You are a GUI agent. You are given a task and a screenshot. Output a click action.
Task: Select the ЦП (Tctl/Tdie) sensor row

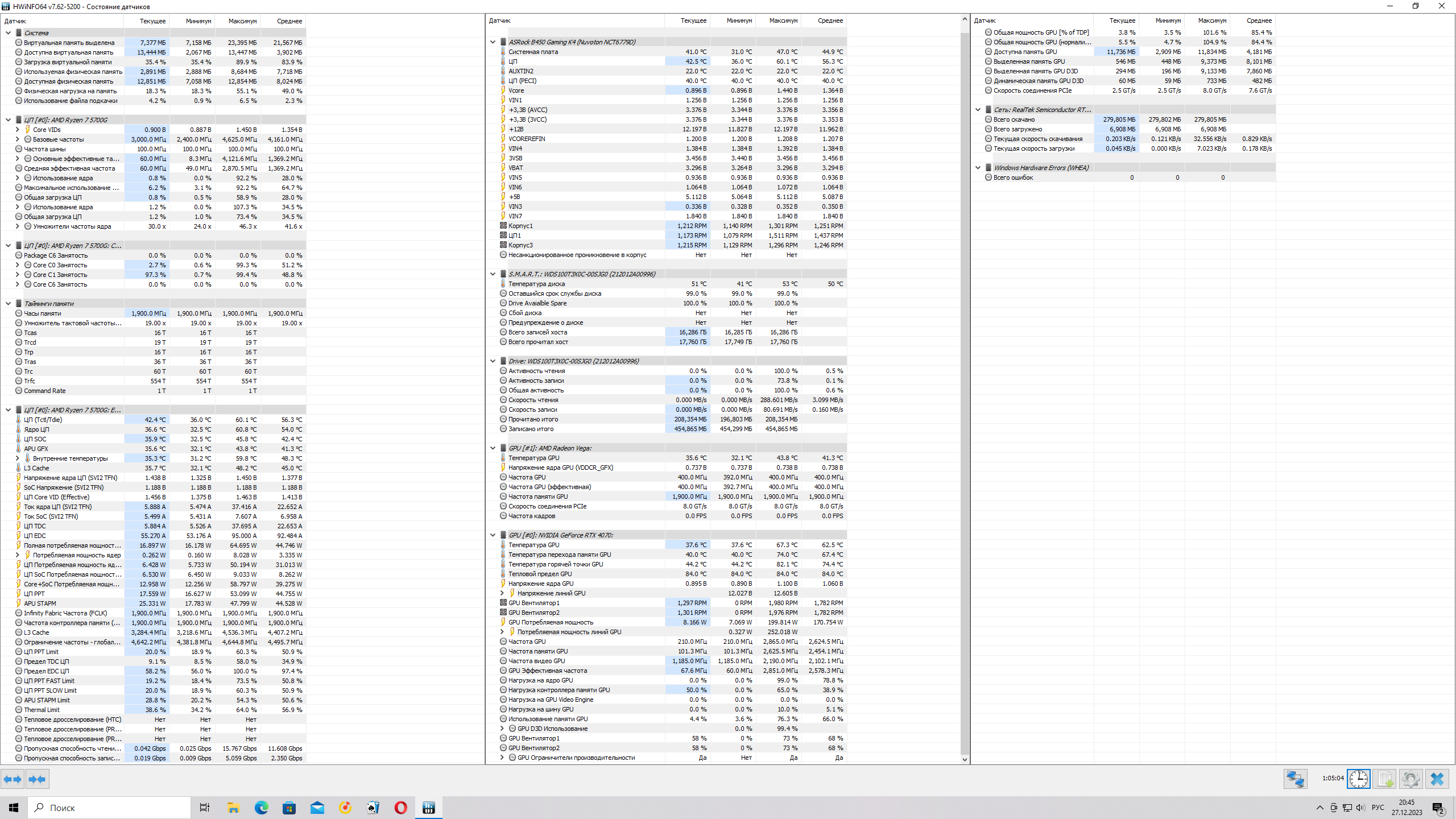(x=43, y=420)
